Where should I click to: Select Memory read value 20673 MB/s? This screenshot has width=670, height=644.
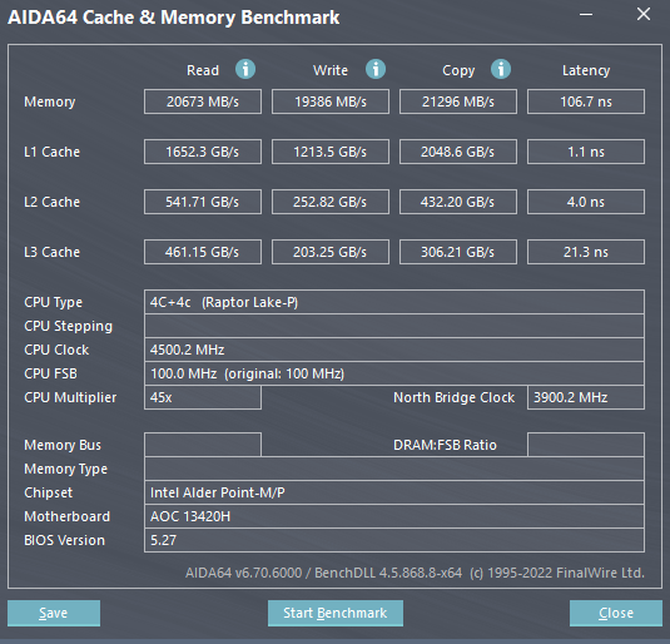coord(203,102)
